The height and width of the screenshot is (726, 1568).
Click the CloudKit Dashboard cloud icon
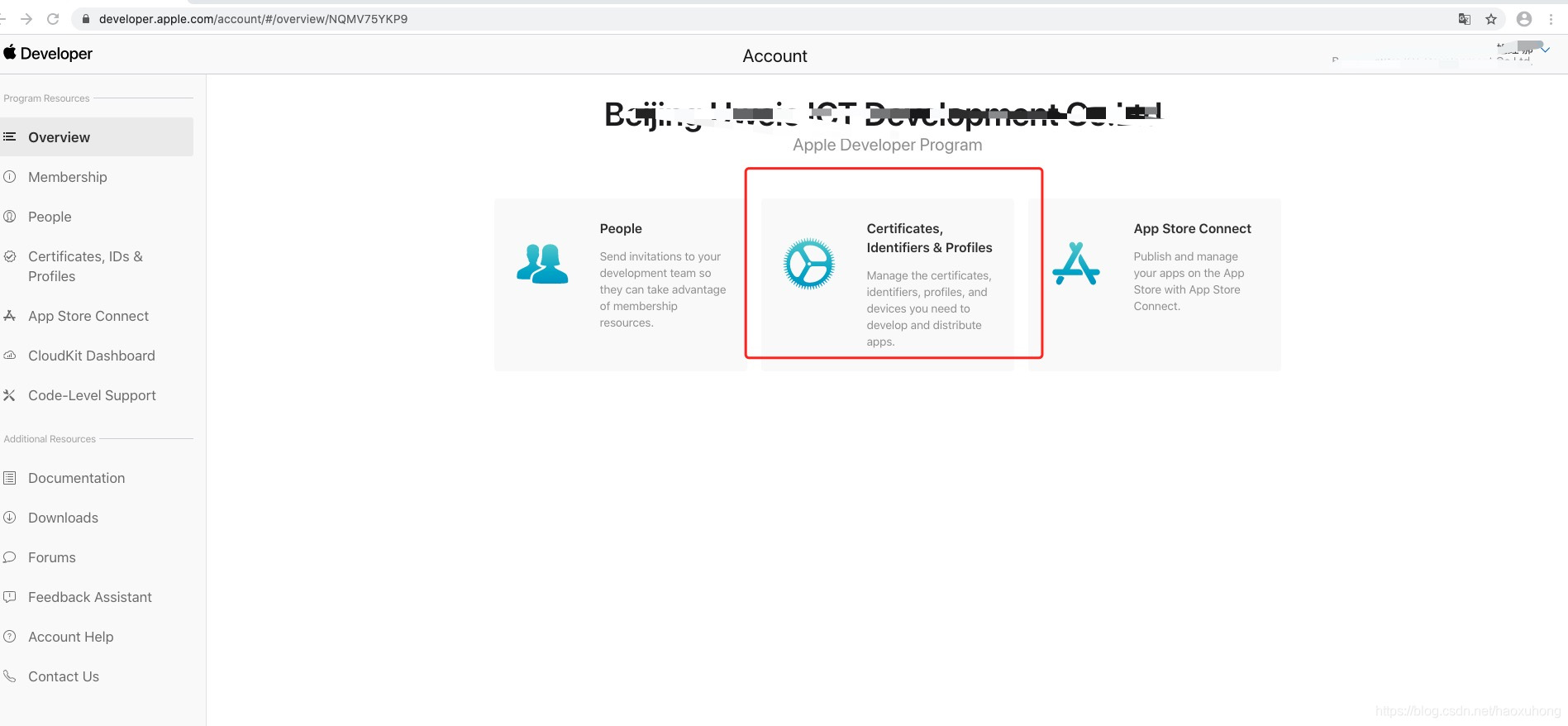click(x=10, y=355)
